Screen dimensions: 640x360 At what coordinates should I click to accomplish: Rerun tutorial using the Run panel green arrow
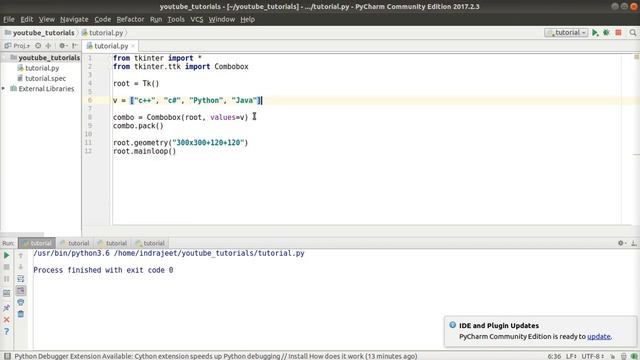[7, 256]
